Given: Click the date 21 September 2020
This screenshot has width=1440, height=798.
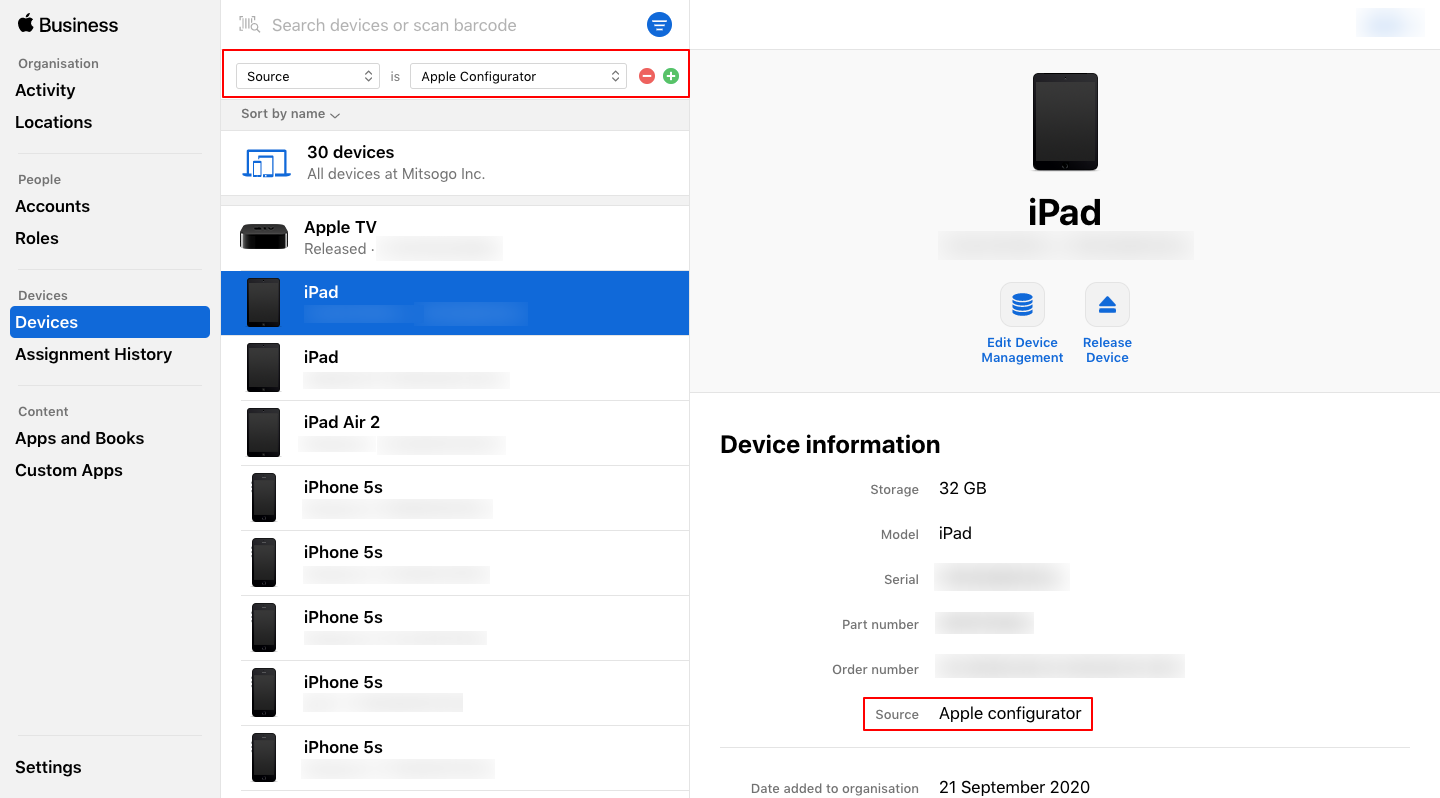Looking at the screenshot, I should point(1014,788).
